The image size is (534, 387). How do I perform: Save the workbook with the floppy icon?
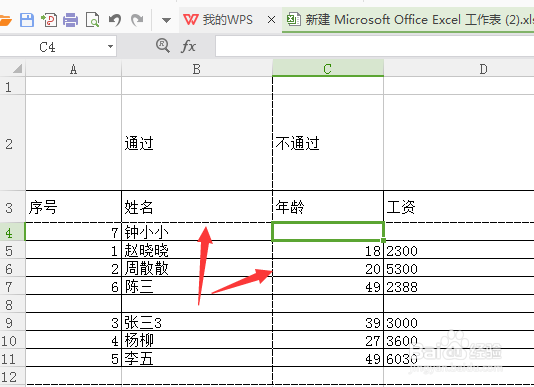(27, 20)
